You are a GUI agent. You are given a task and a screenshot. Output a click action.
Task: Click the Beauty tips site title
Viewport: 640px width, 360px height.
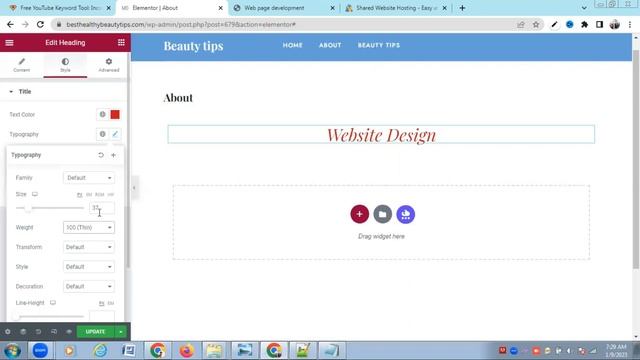(193, 46)
